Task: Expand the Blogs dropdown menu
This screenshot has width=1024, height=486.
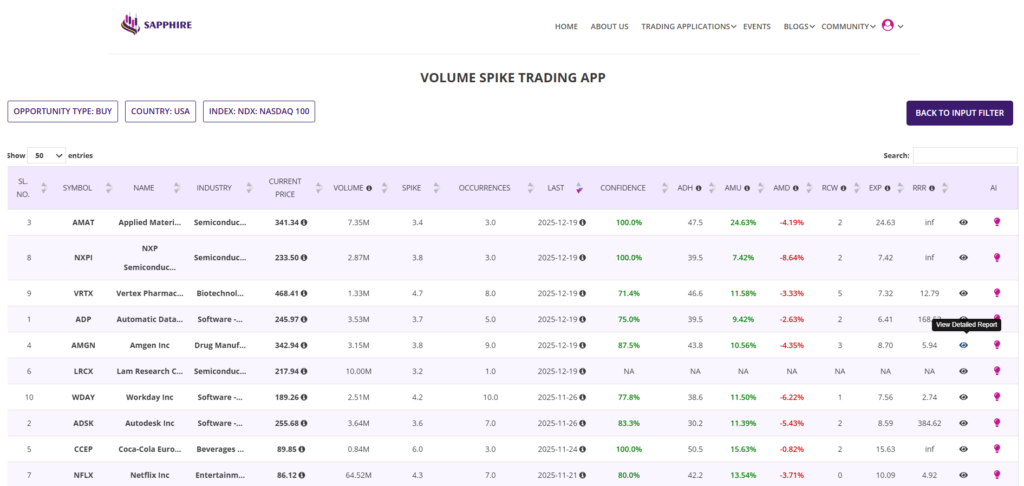Action: [x=799, y=27]
